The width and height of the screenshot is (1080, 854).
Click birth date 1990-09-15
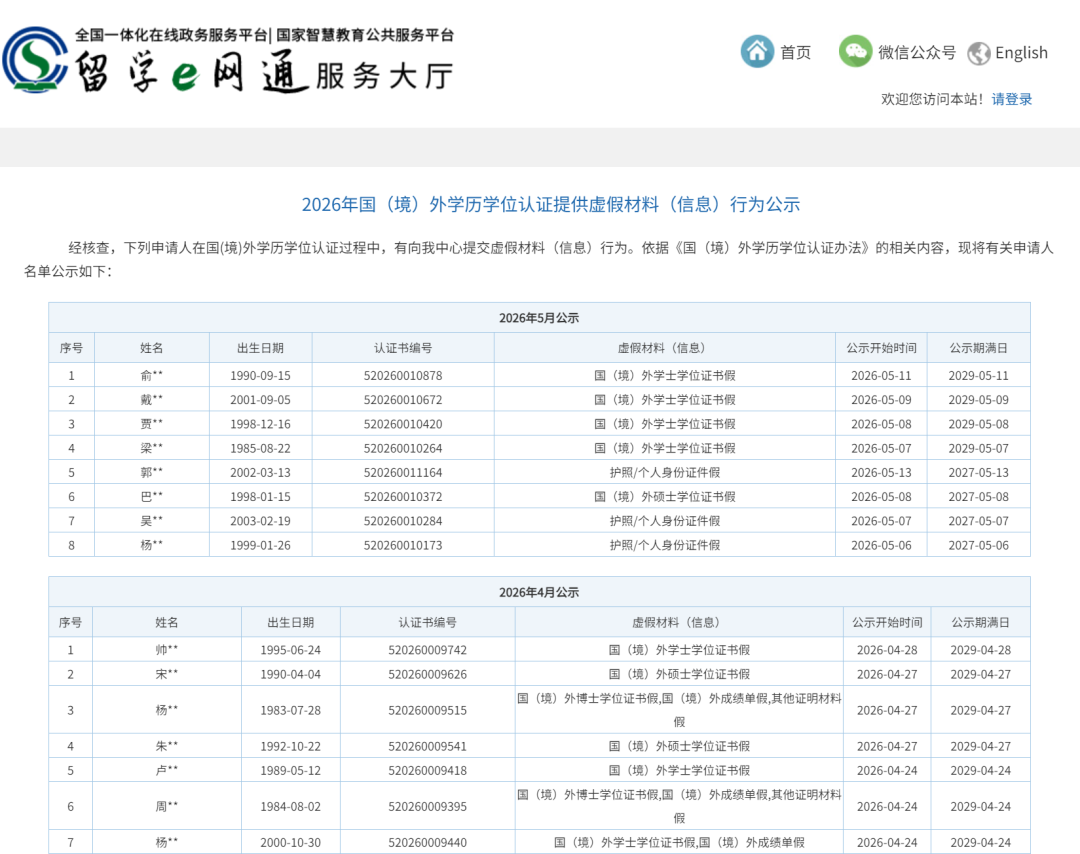tap(260, 376)
